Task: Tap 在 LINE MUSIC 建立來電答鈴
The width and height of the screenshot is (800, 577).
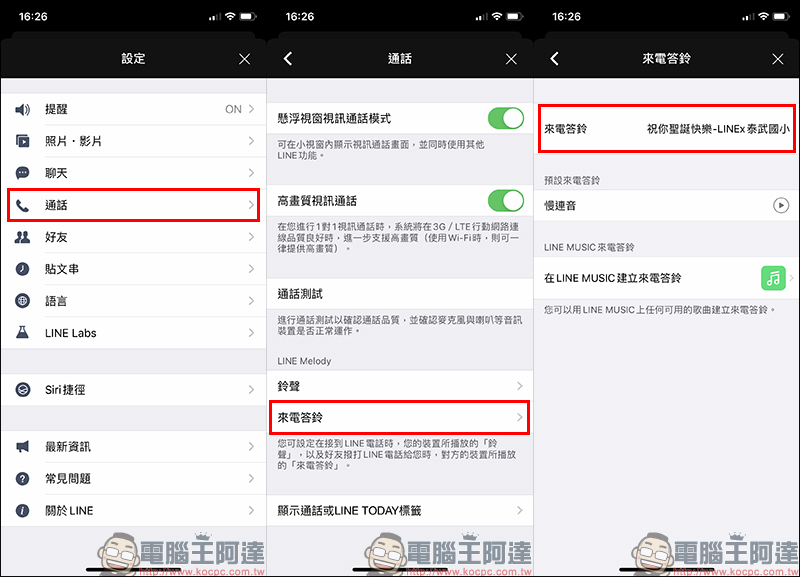Action: [666, 278]
